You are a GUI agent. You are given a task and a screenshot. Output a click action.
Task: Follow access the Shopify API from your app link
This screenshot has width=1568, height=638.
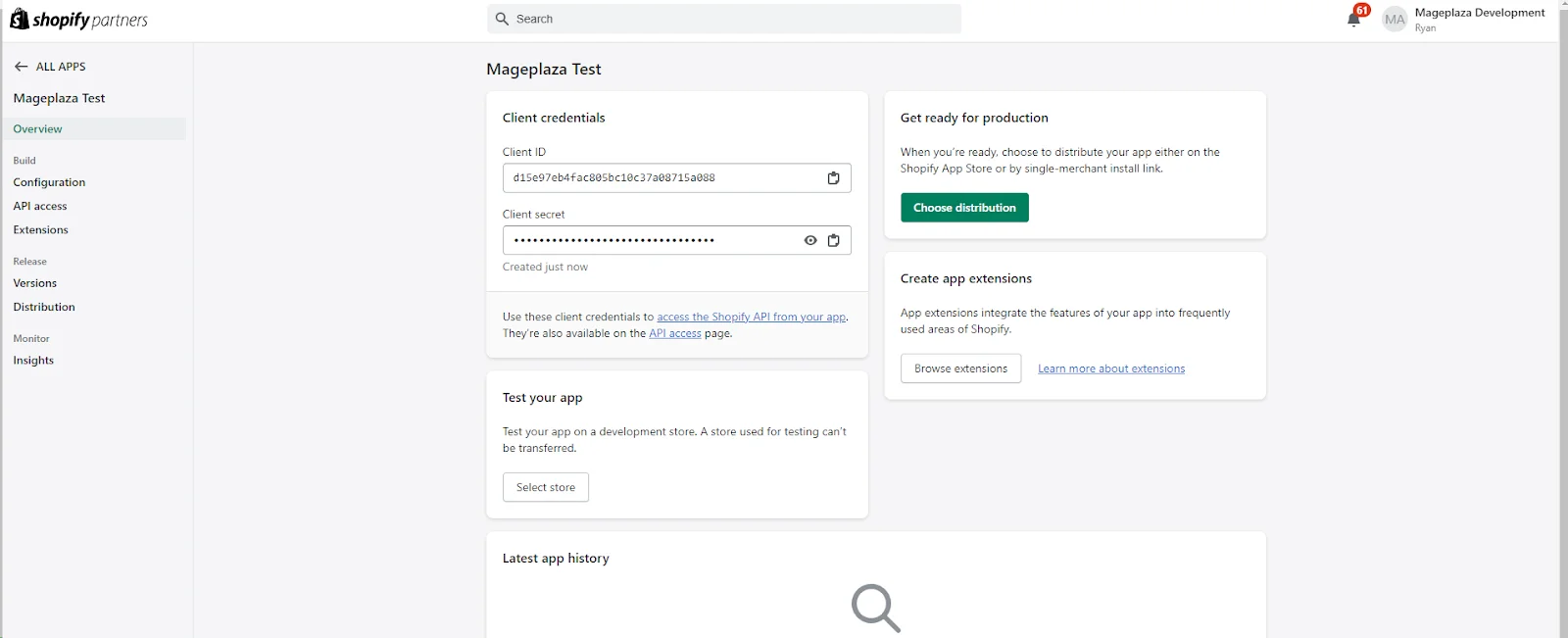point(752,317)
